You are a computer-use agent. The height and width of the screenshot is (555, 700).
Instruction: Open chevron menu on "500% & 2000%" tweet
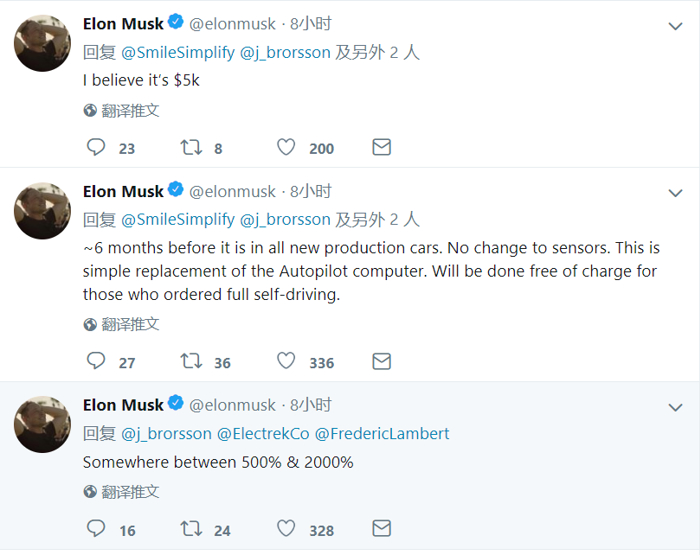pyautogui.click(x=675, y=407)
